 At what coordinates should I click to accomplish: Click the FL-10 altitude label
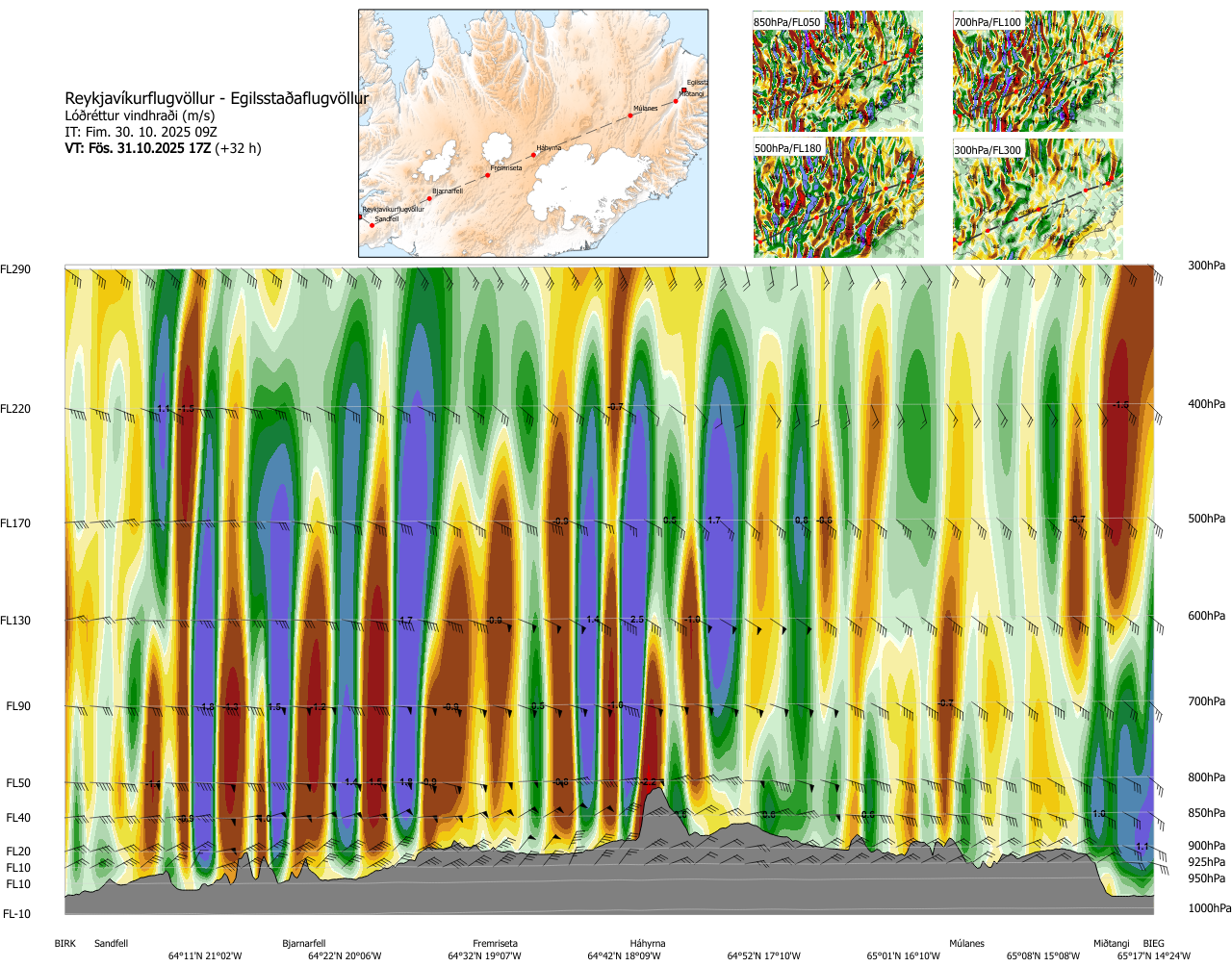tap(16, 914)
